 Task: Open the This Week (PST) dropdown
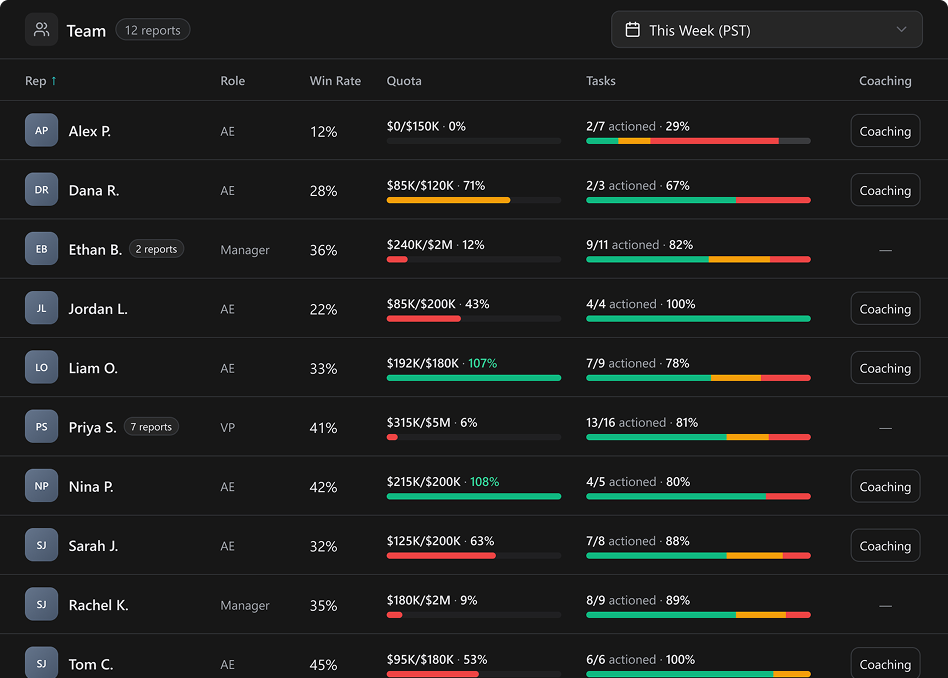(766, 30)
